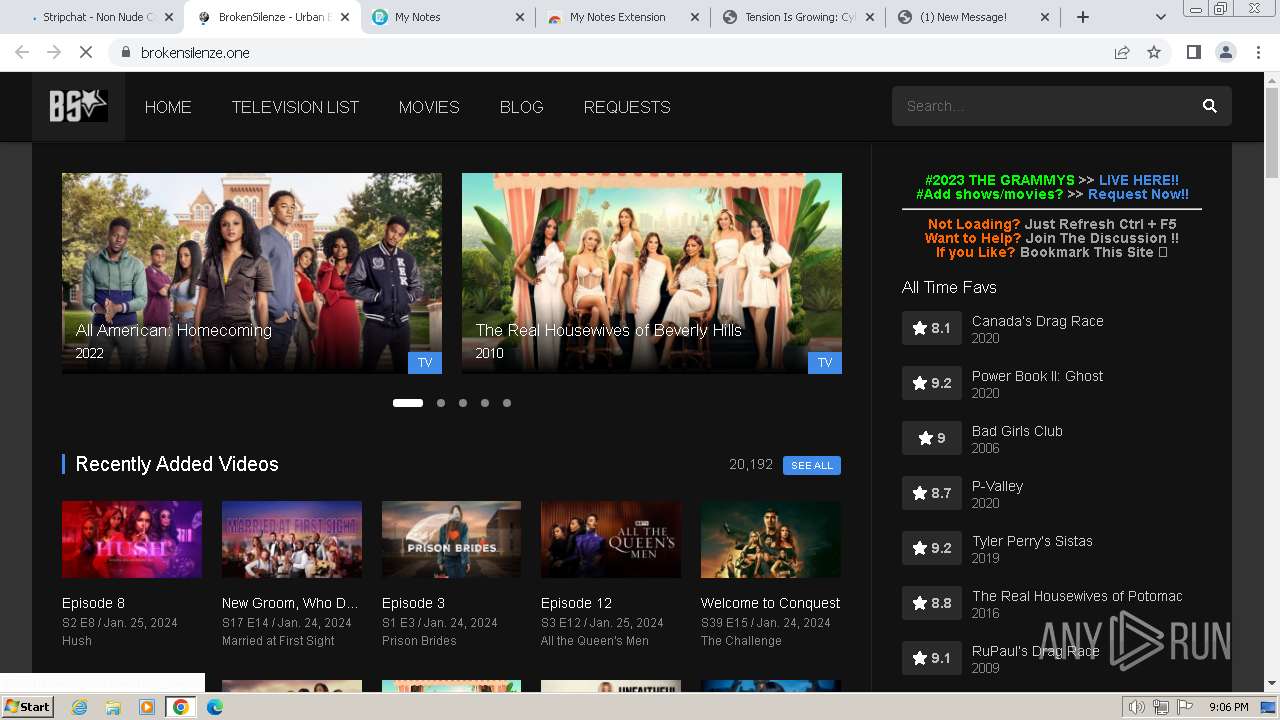Open the browser side panel
Screen dimensions: 1280x720
1193,52
